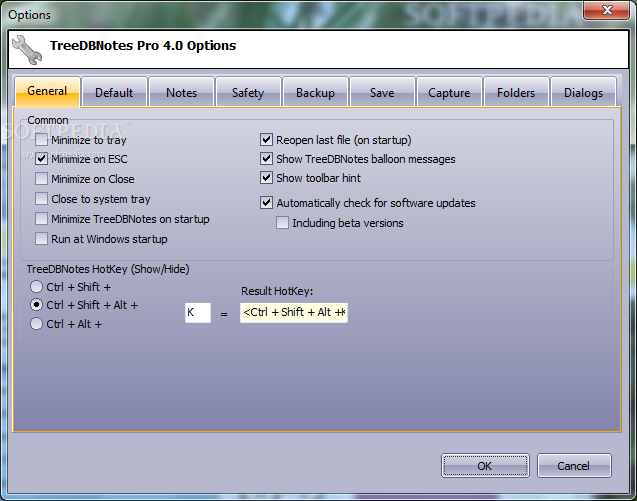Click the Result HotKey field
This screenshot has height=501, width=637.
(x=294, y=312)
